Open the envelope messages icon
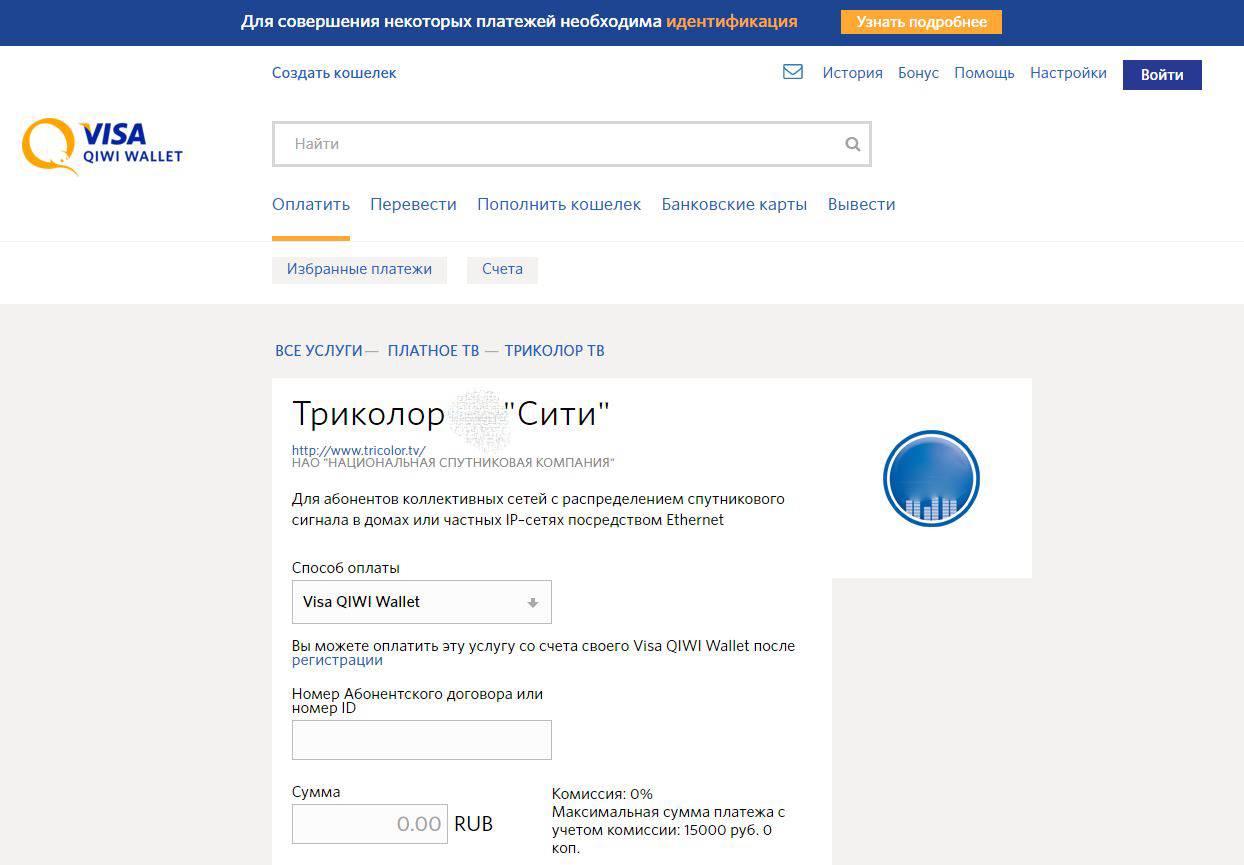This screenshot has width=1244, height=865. point(793,72)
